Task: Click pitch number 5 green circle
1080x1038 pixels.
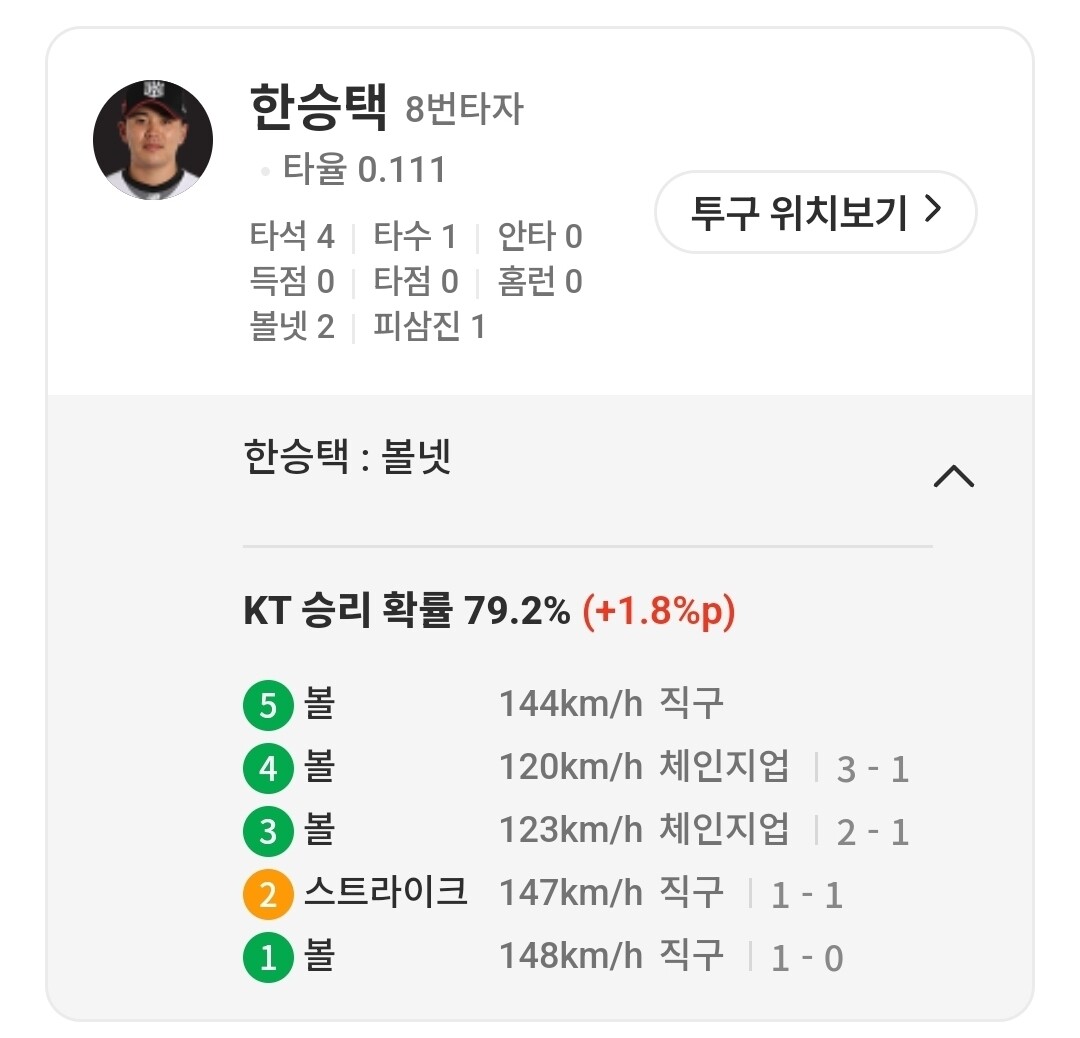Action: tap(267, 706)
